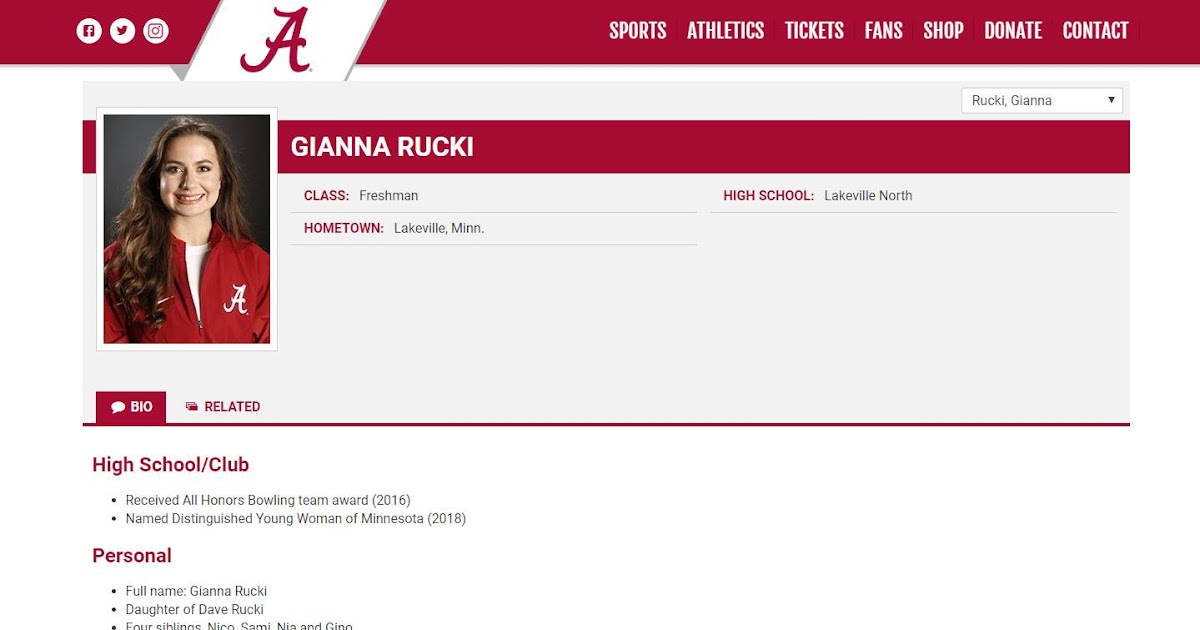Open the Contact navigation item
Image resolution: width=1200 pixels, height=630 pixels.
(x=1095, y=31)
